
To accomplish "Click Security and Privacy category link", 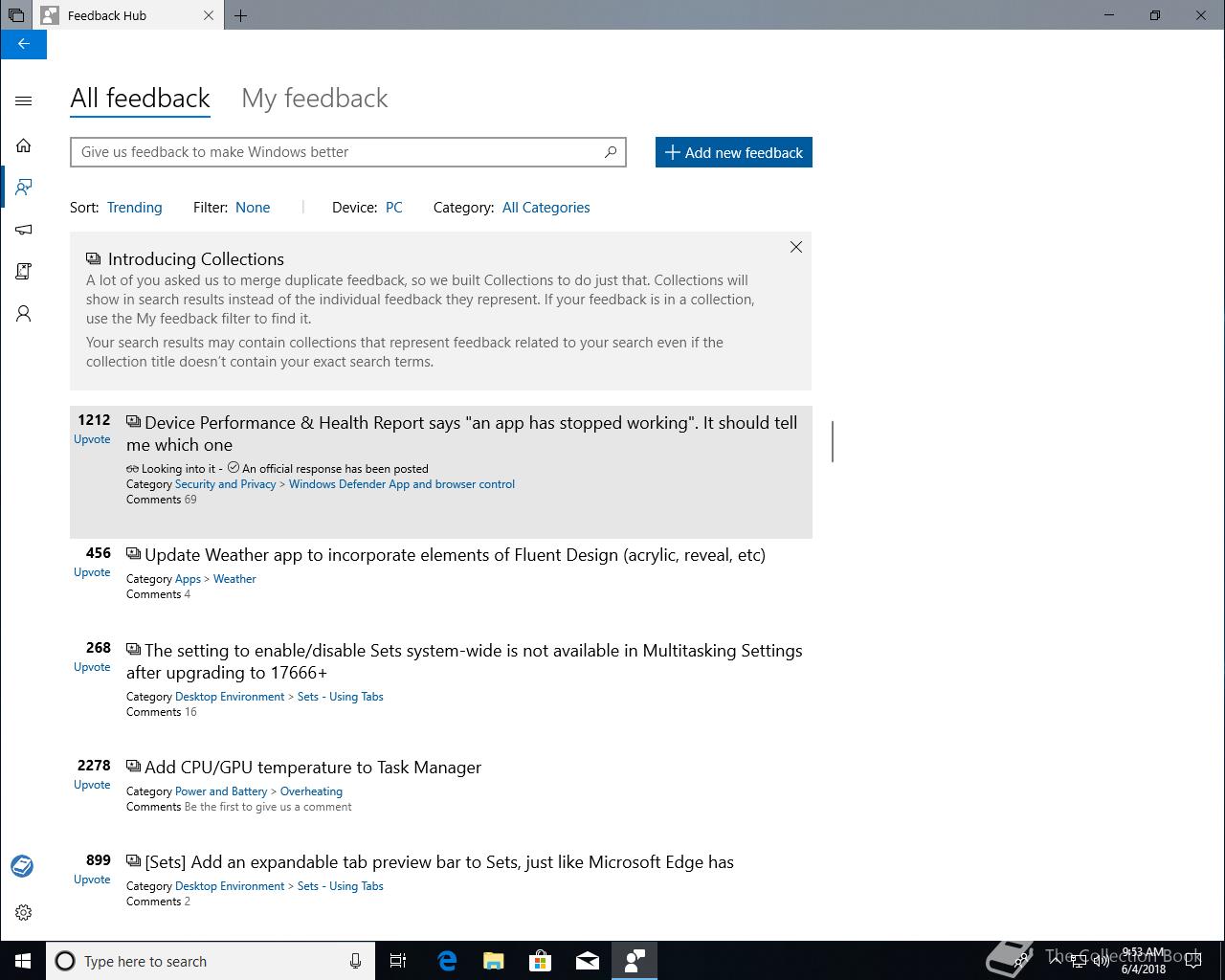I will 225,484.
